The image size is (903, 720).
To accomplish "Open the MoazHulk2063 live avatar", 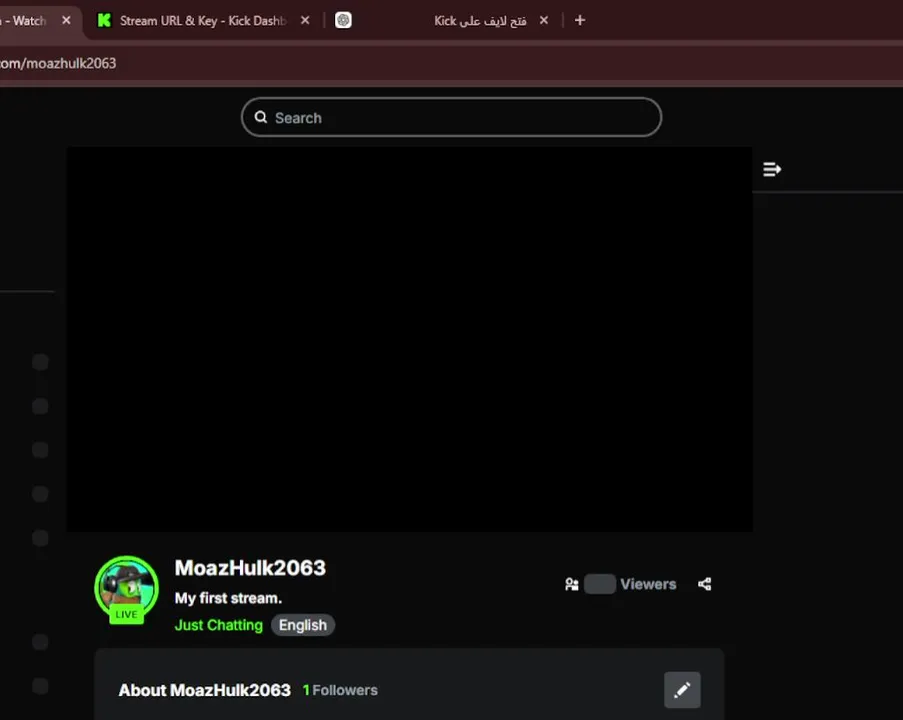I will point(127,588).
